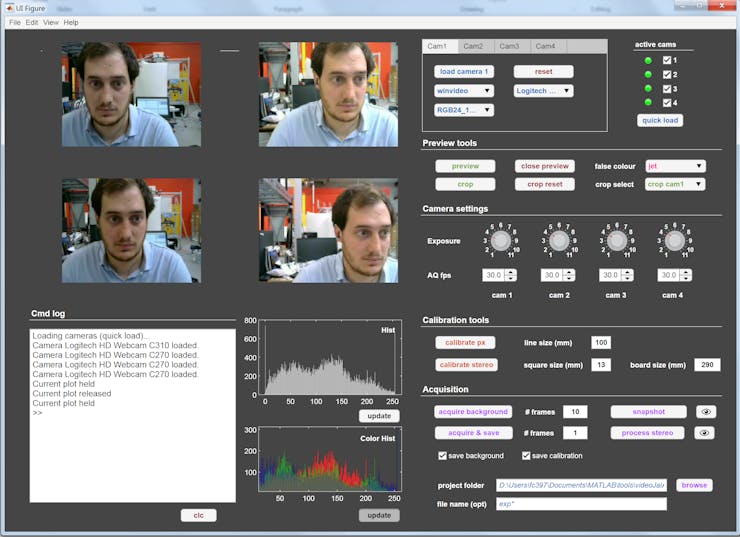Click the cam 1 exposure knob
This screenshot has width=740, height=537.
500,241
